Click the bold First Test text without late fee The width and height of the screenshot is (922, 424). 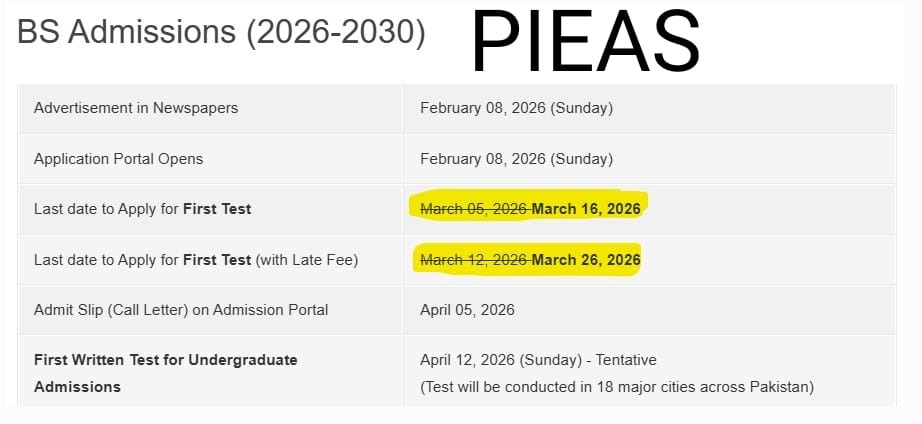(x=217, y=208)
